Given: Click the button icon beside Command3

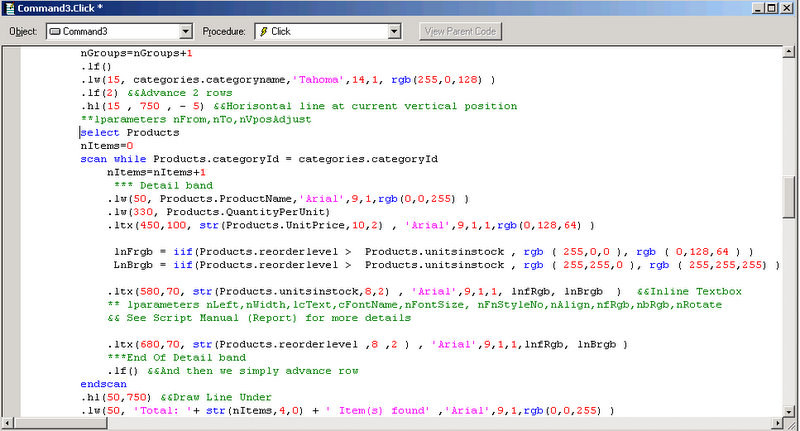Looking at the screenshot, I should point(55,32).
